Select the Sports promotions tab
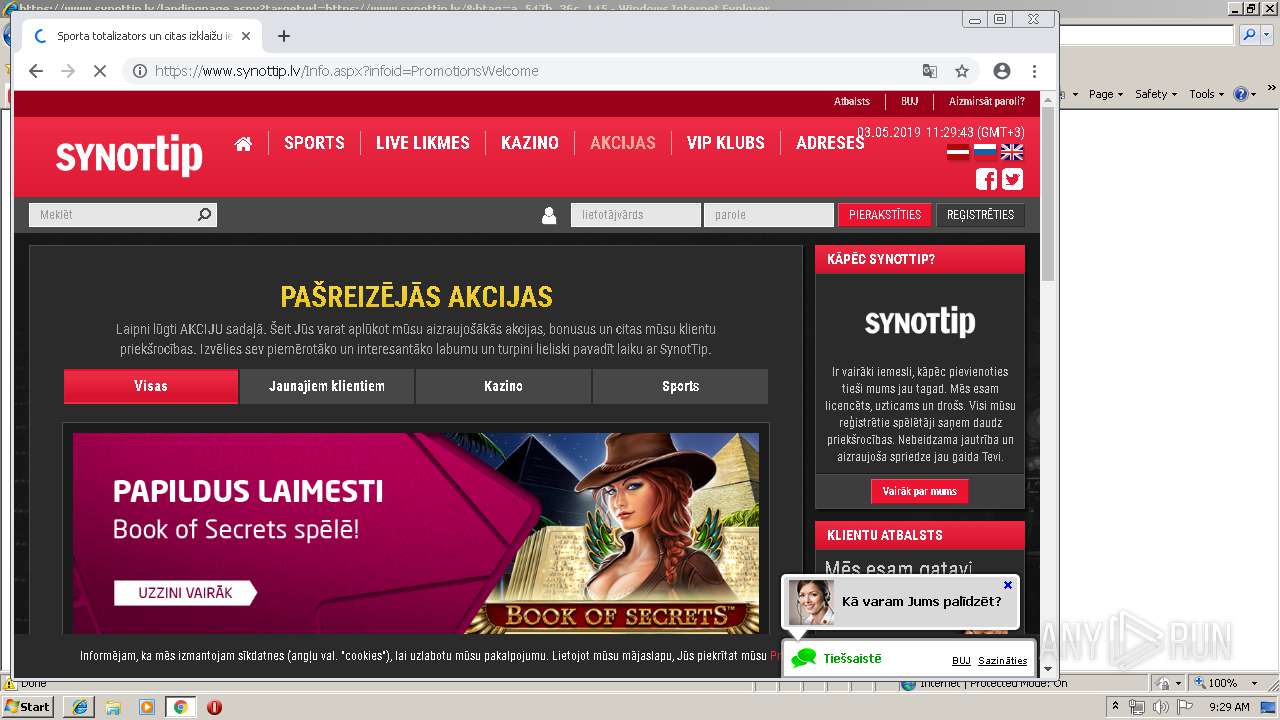 pos(680,386)
